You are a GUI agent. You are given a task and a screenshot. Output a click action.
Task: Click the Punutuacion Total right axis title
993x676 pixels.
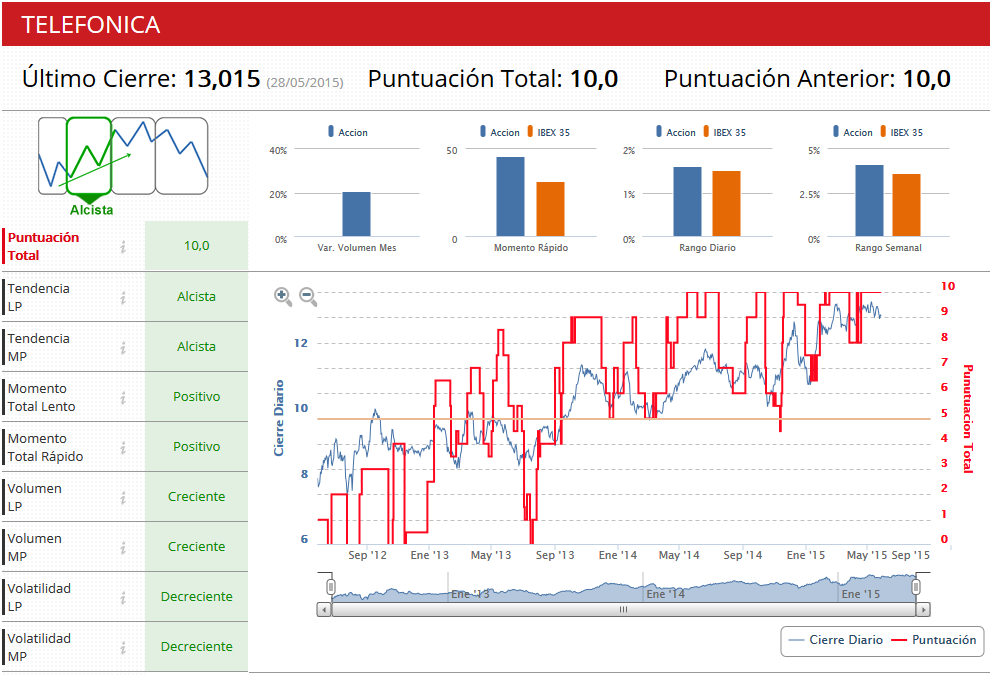coord(968,419)
